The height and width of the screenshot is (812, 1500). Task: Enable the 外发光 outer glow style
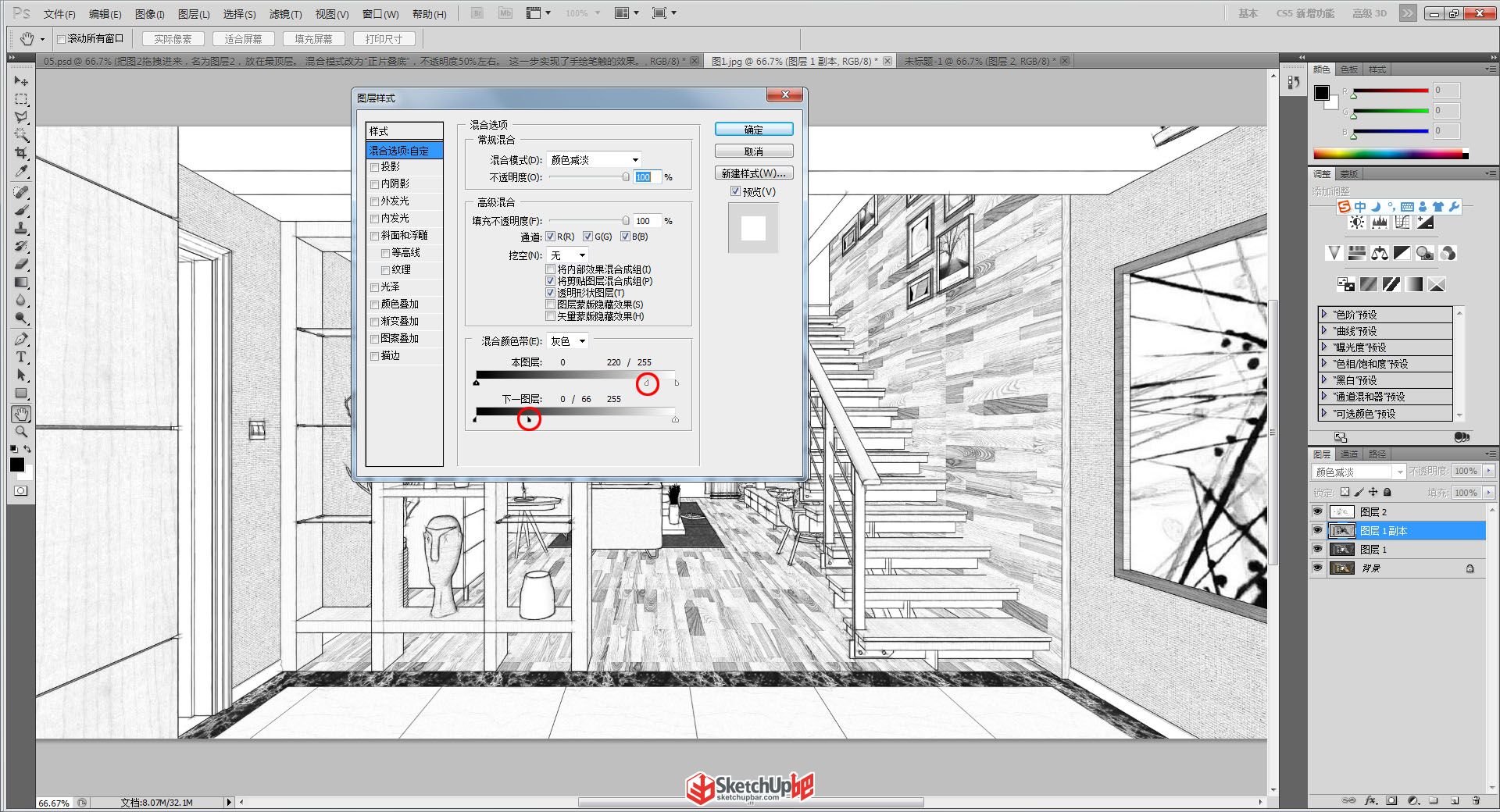[x=375, y=201]
